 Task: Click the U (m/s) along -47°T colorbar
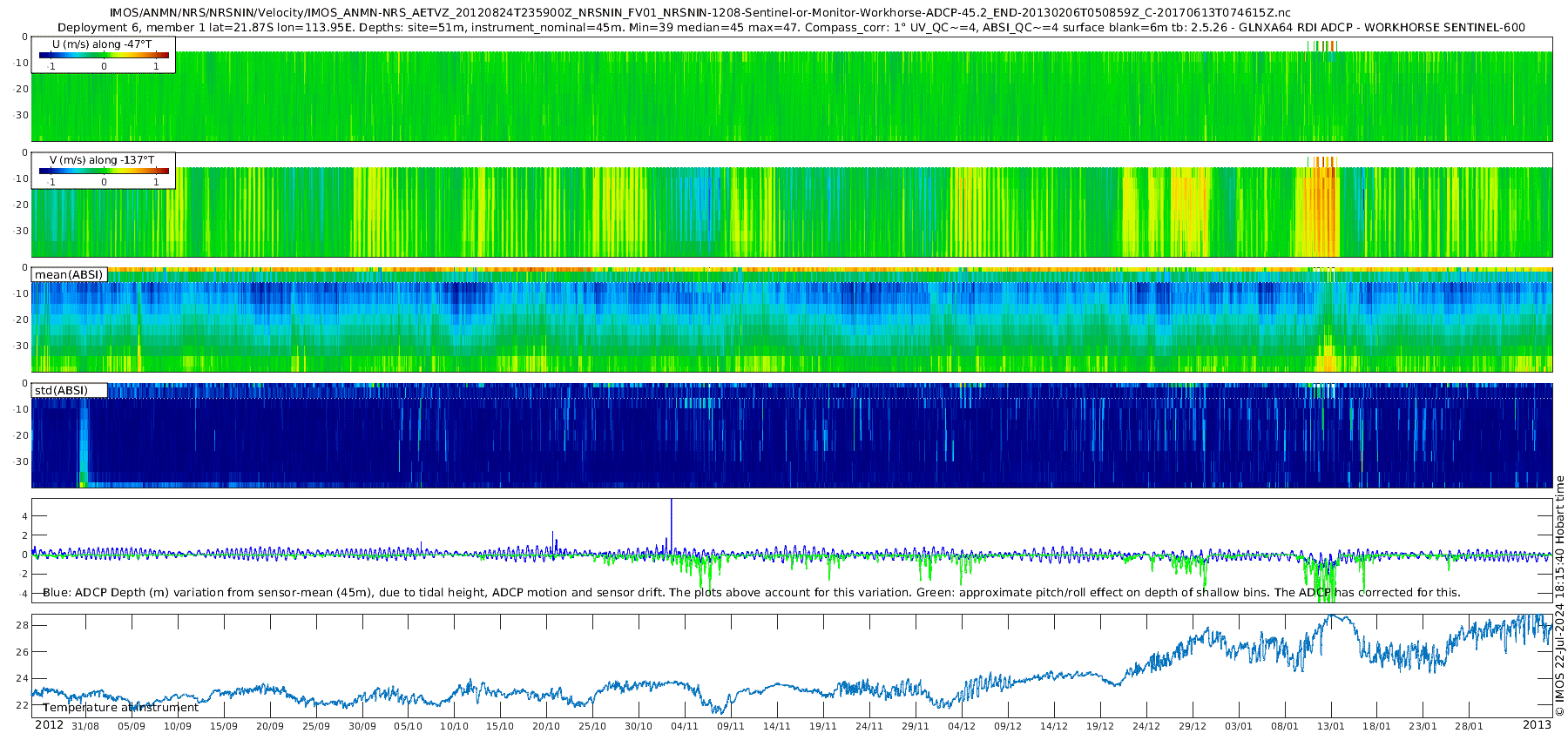click(x=104, y=56)
